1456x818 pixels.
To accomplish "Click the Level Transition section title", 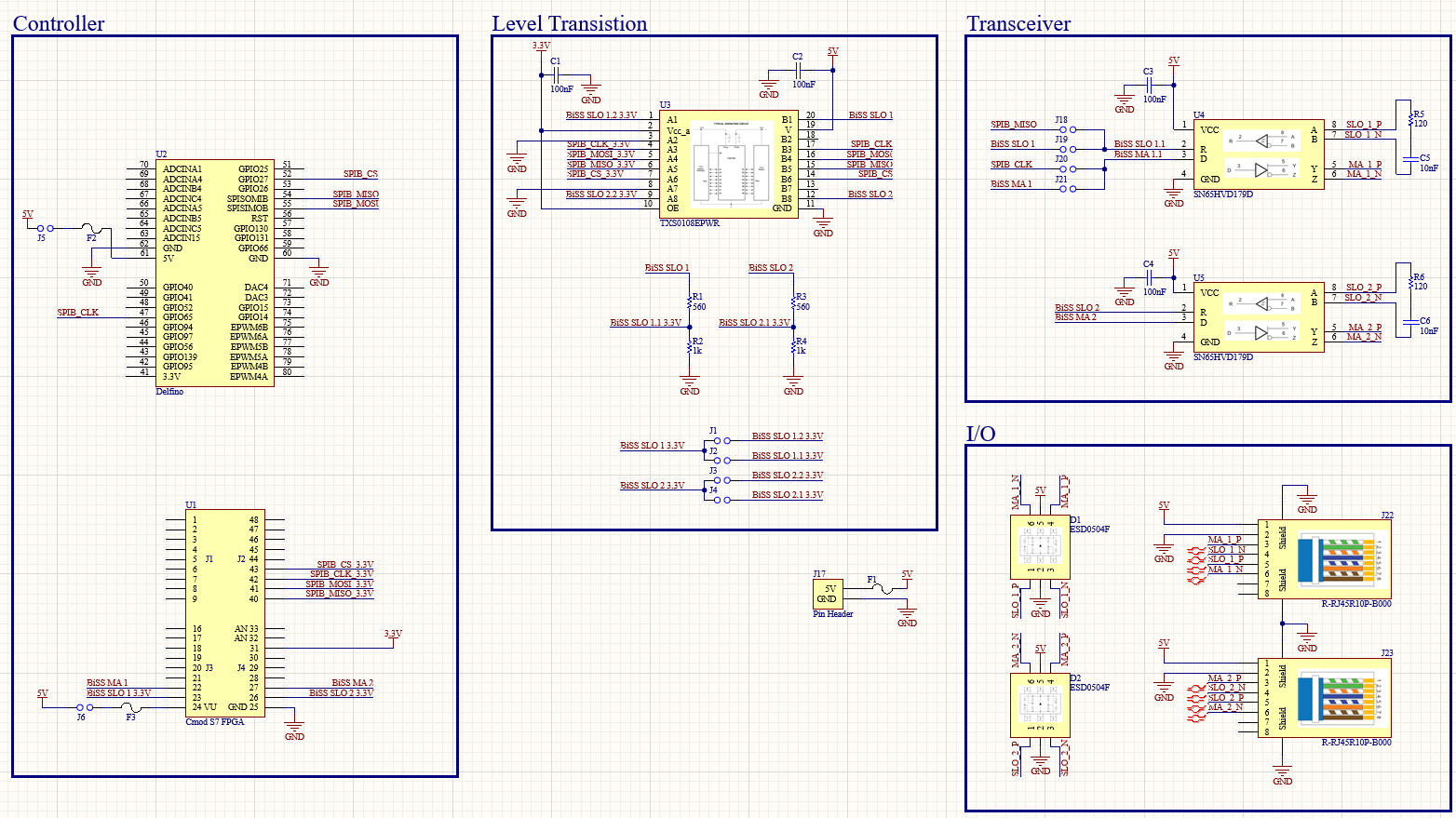I will [569, 24].
